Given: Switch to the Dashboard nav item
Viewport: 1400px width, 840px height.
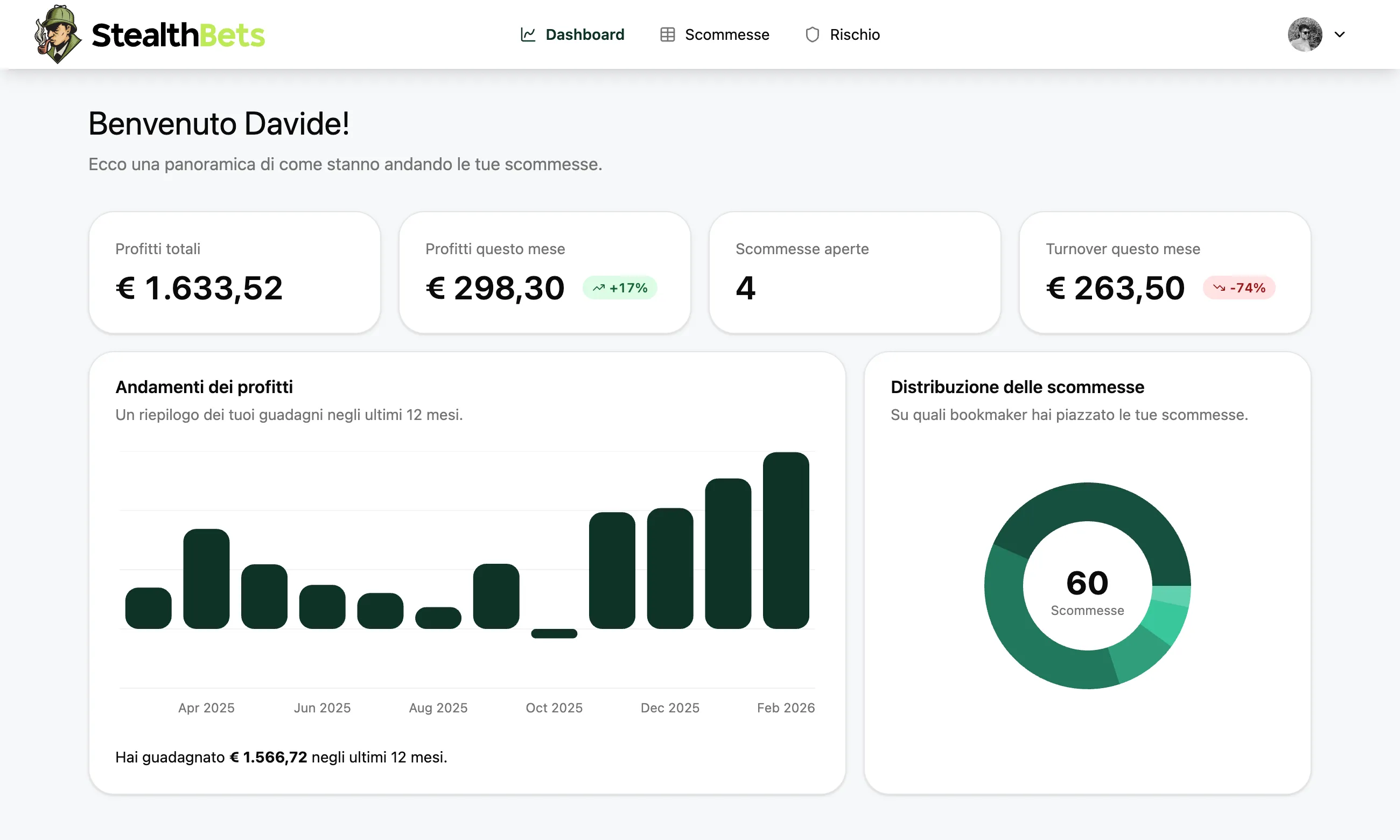Looking at the screenshot, I should point(584,34).
